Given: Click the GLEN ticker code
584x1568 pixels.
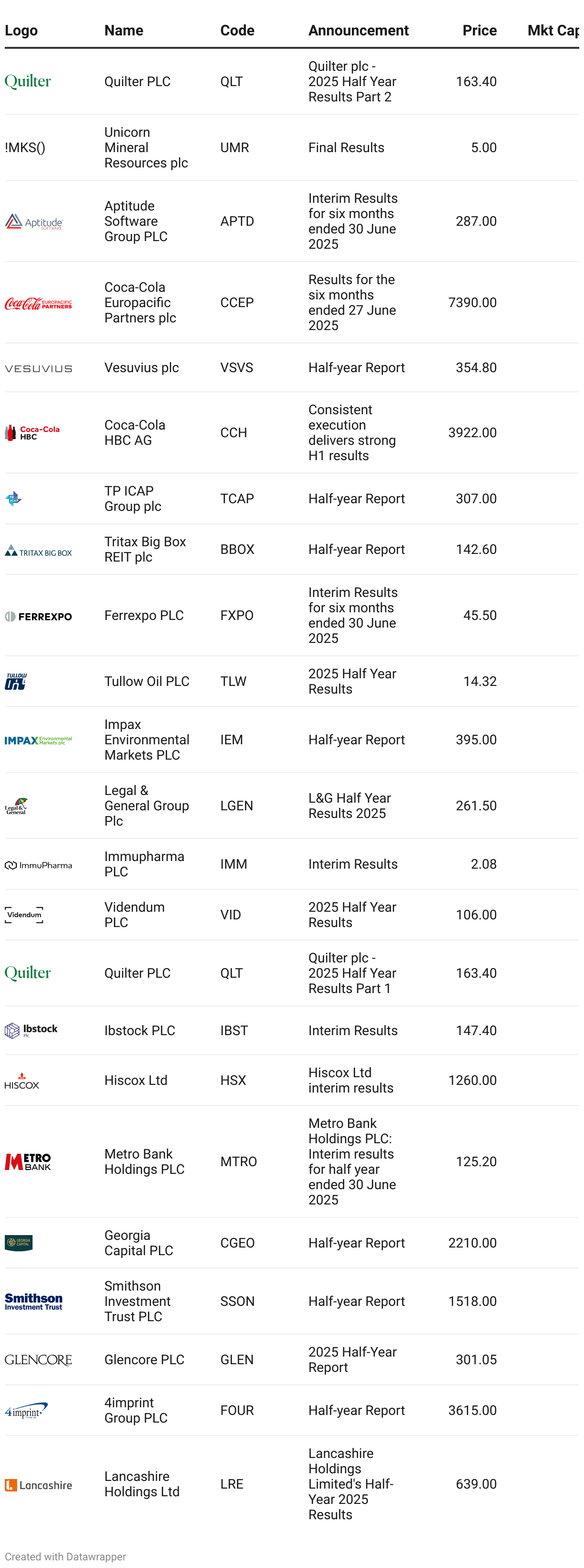Looking at the screenshot, I should point(236,1360).
